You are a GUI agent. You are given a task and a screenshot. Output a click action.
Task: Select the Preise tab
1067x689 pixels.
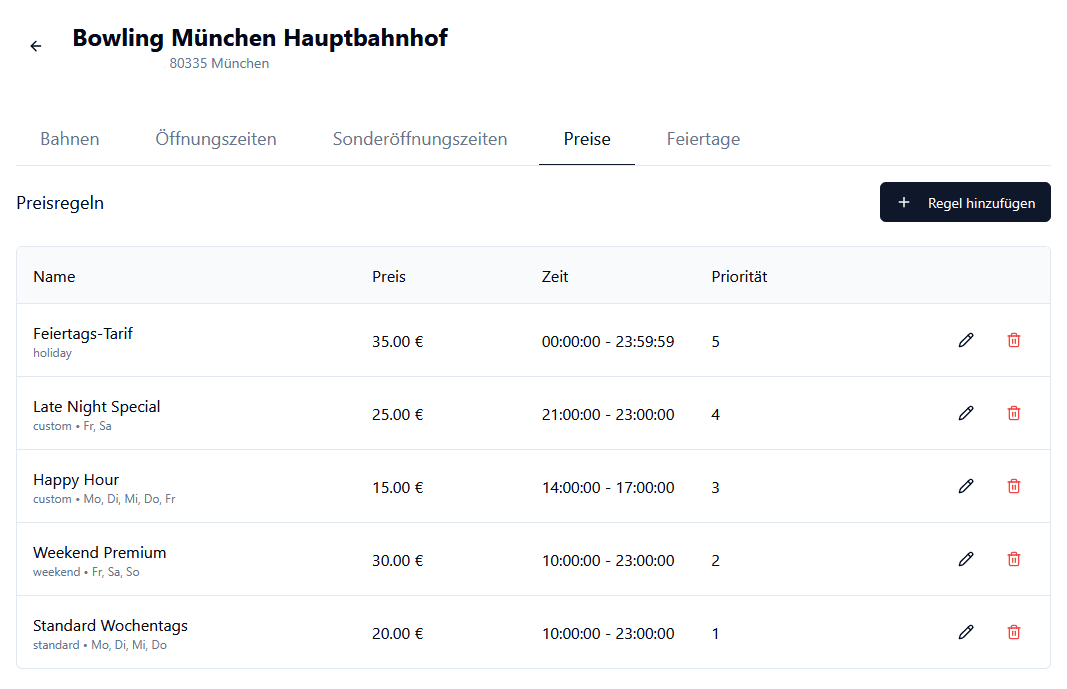586,139
